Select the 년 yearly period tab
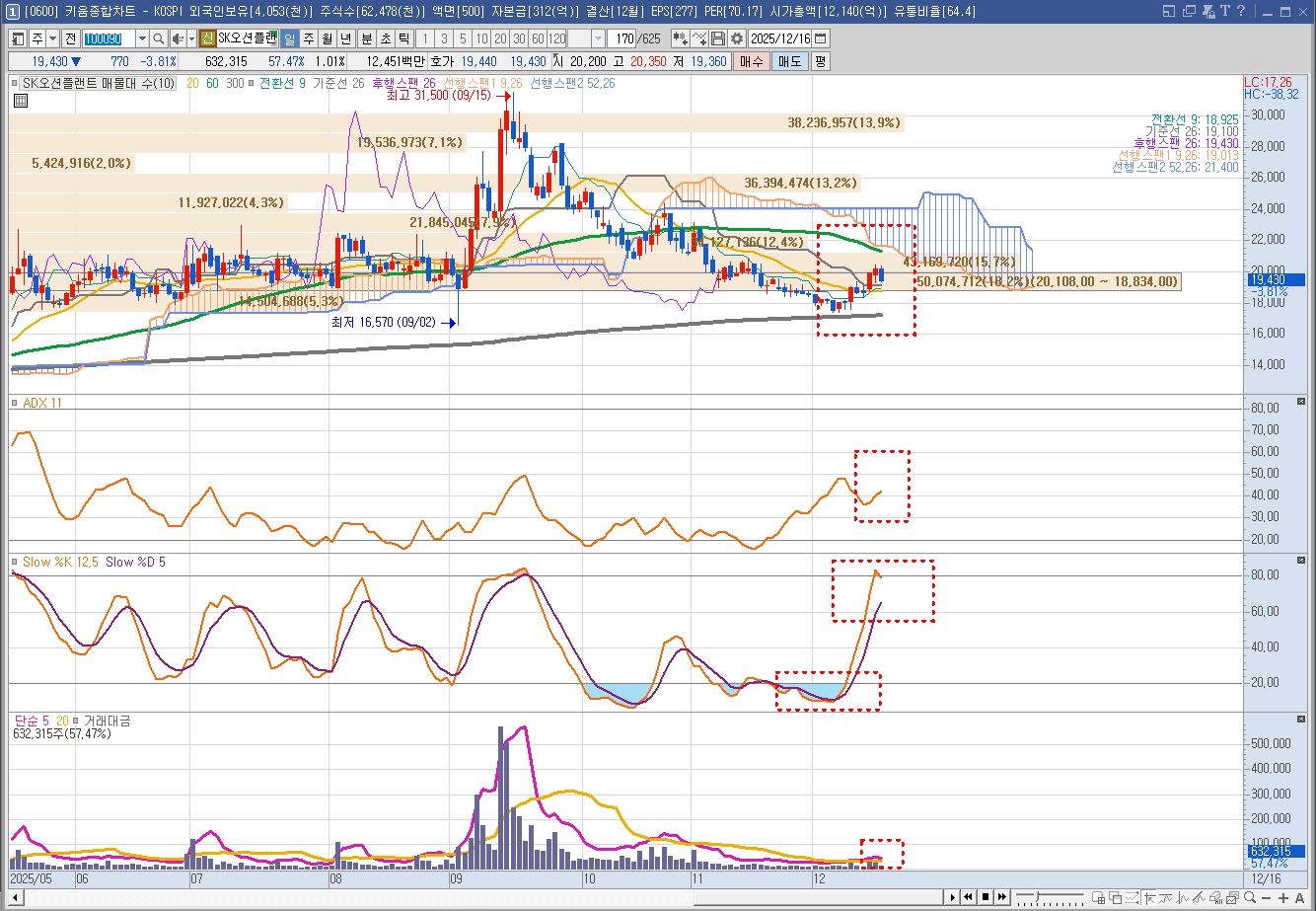The width and height of the screenshot is (1316, 911). point(345,38)
